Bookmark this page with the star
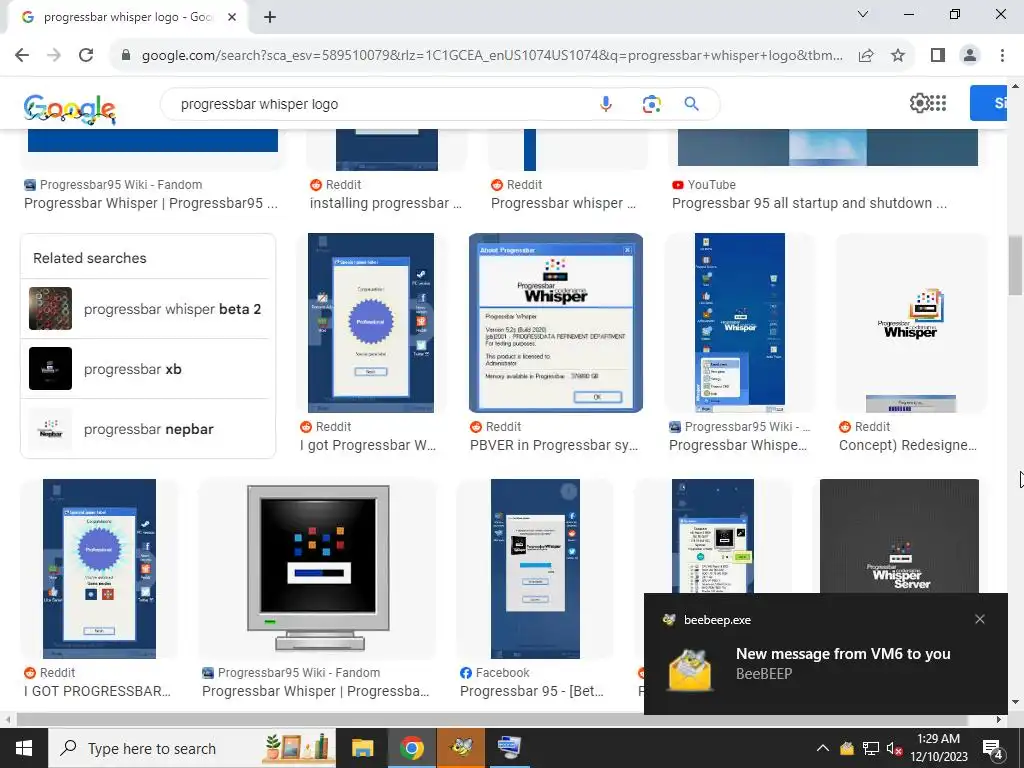1024x768 pixels. (x=898, y=56)
